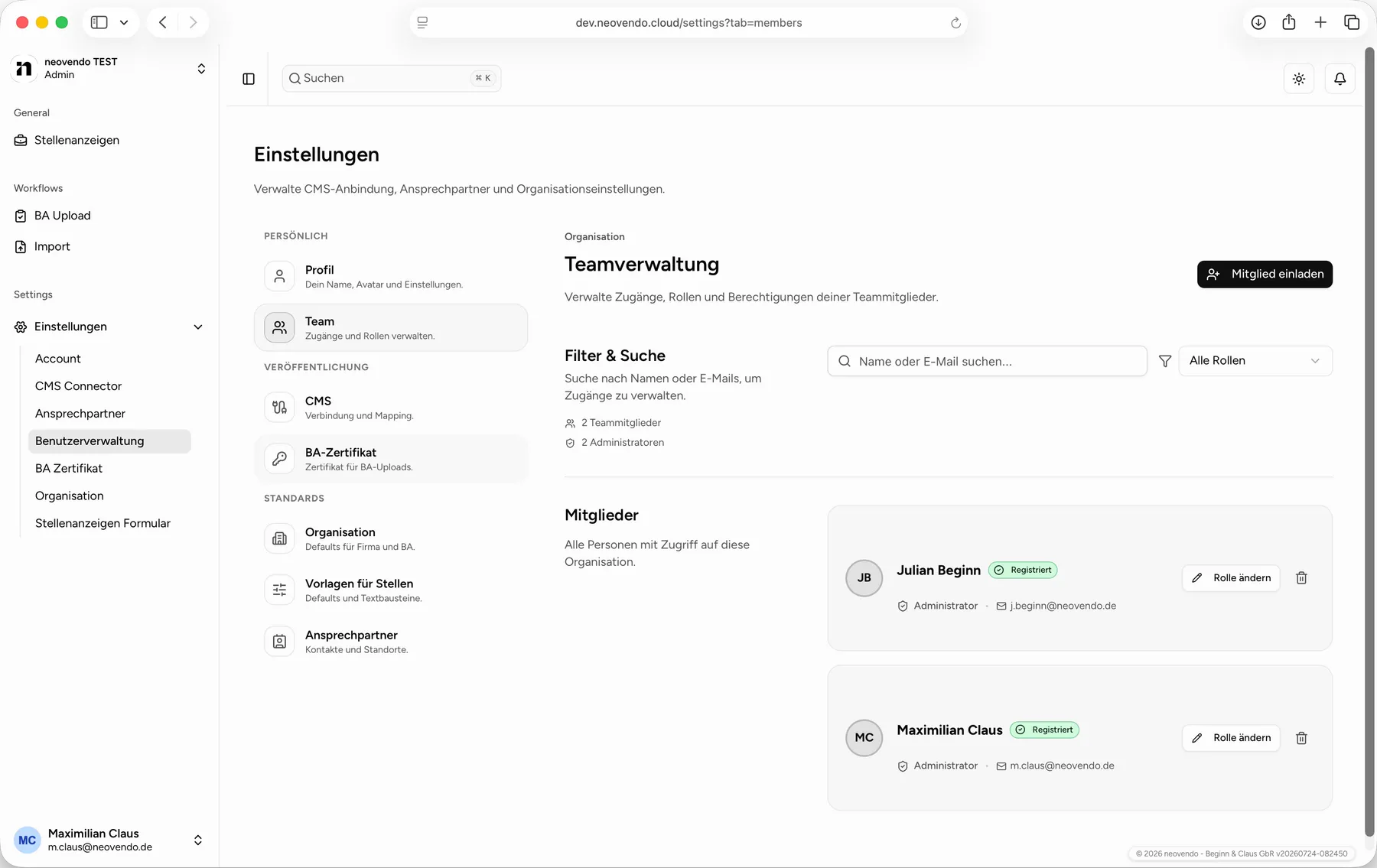
Task: Click the JB avatar circle
Action: (x=864, y=578)
